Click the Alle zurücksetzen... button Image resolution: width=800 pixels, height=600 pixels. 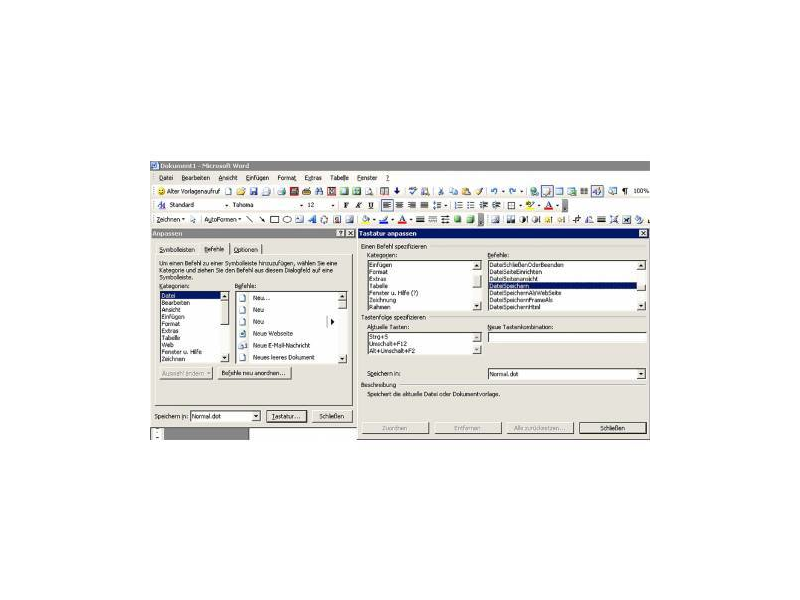[539, 428]
